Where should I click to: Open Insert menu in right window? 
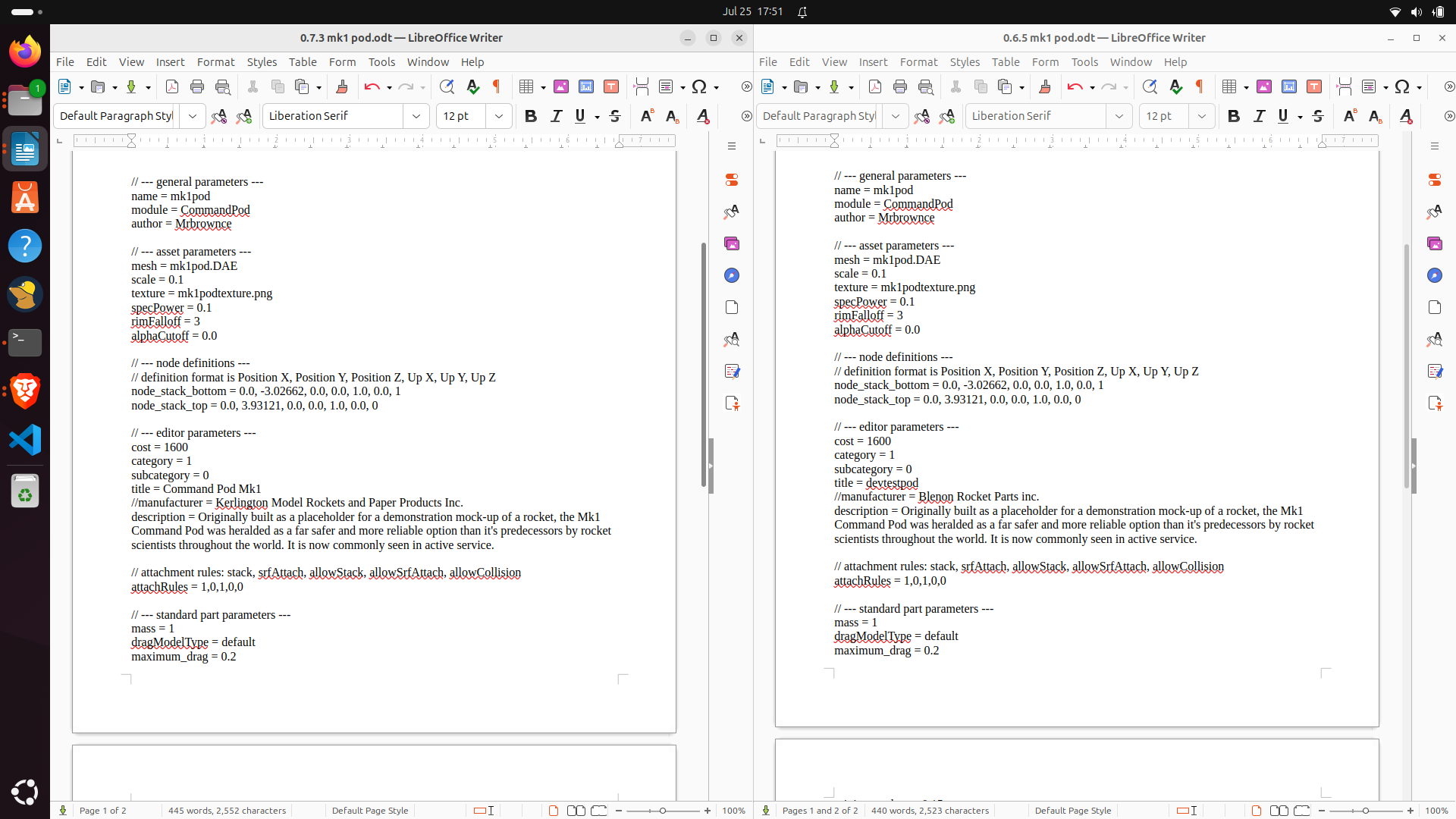[x=874, y=62]
